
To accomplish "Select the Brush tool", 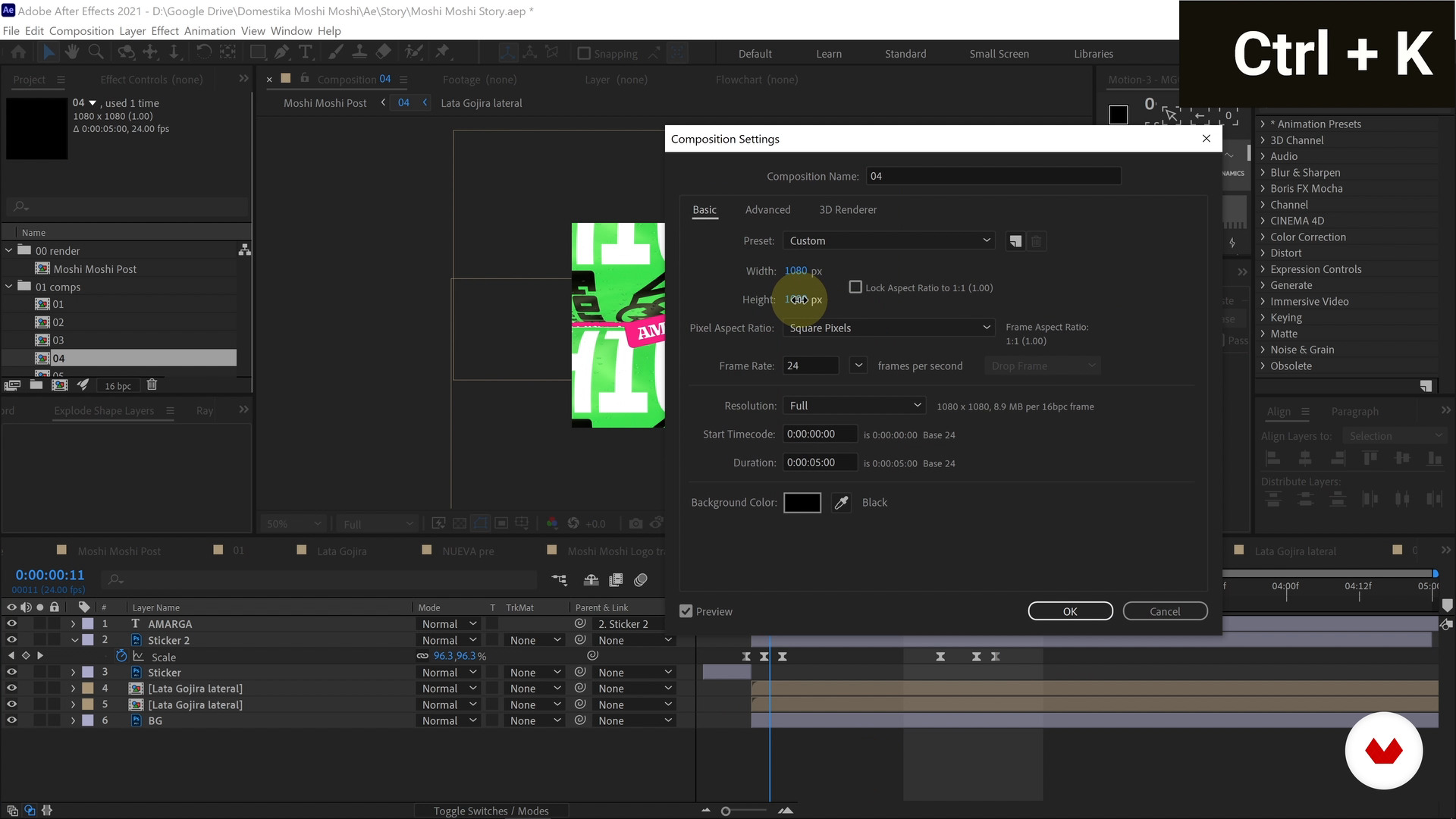I will tap(335, 52).
